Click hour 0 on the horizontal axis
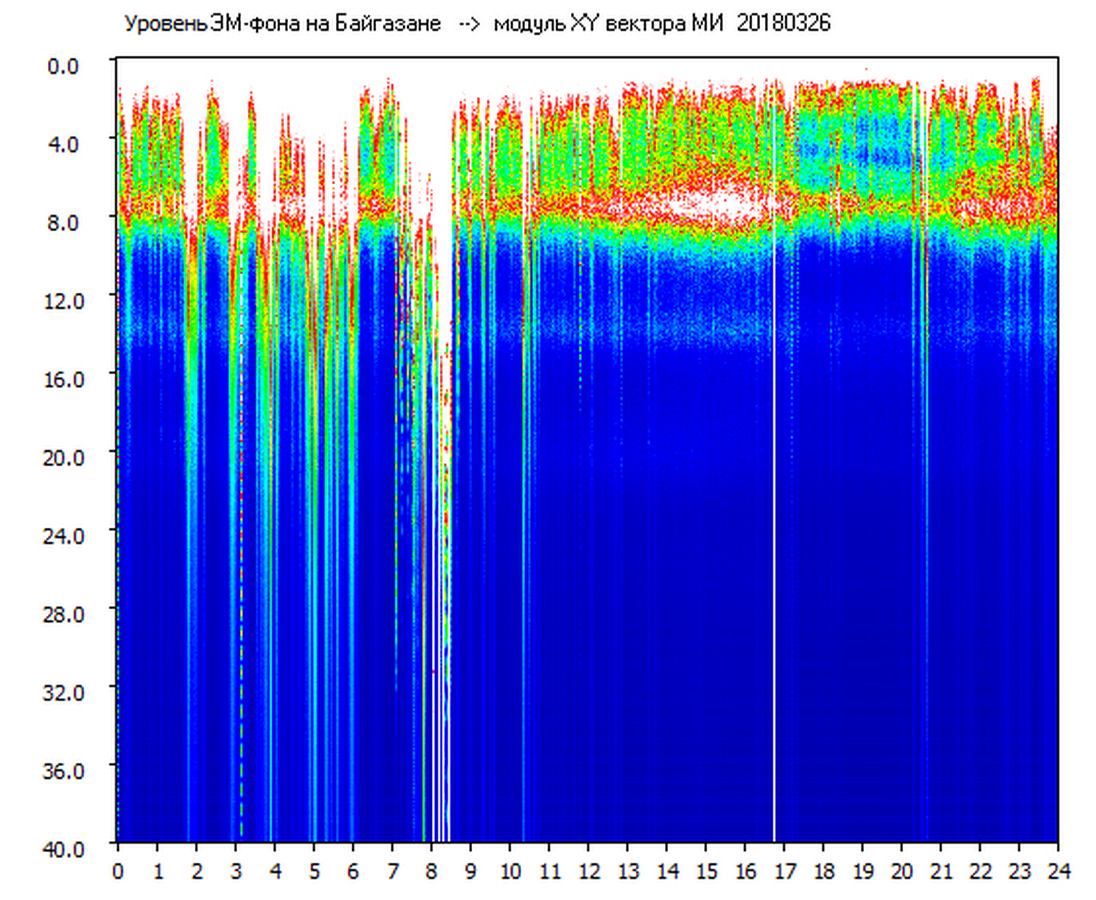This screenshot has width=1096, height=900. [118, 871]
